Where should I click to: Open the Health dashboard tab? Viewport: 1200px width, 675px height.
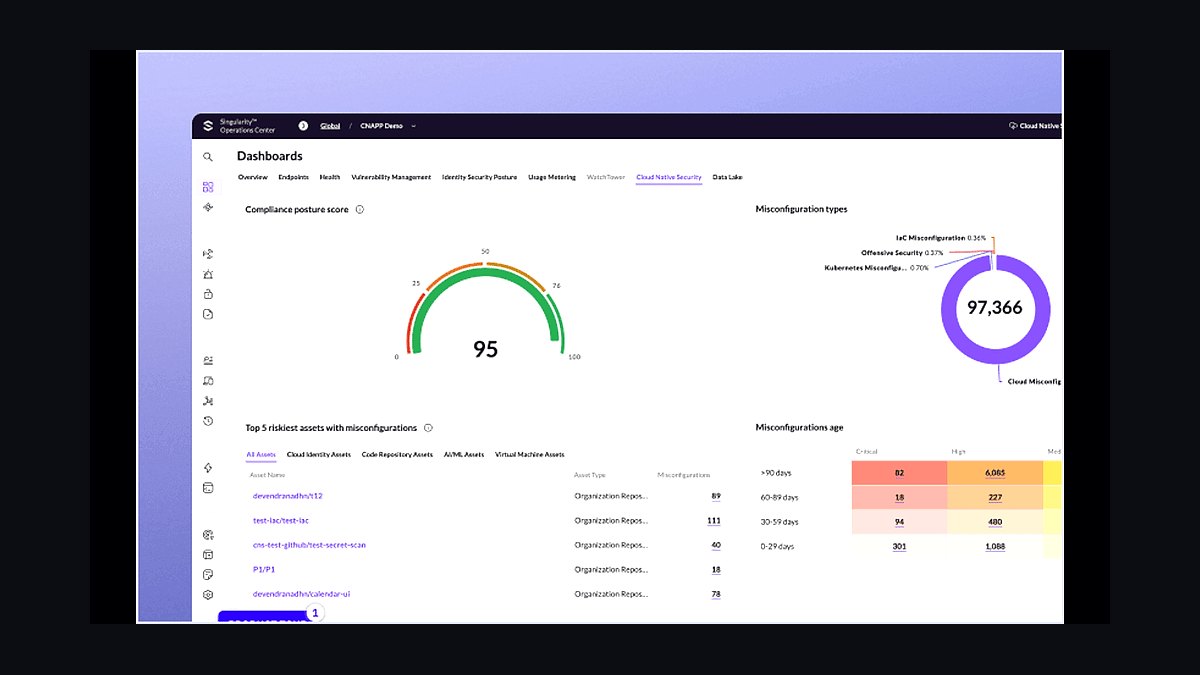330,177
